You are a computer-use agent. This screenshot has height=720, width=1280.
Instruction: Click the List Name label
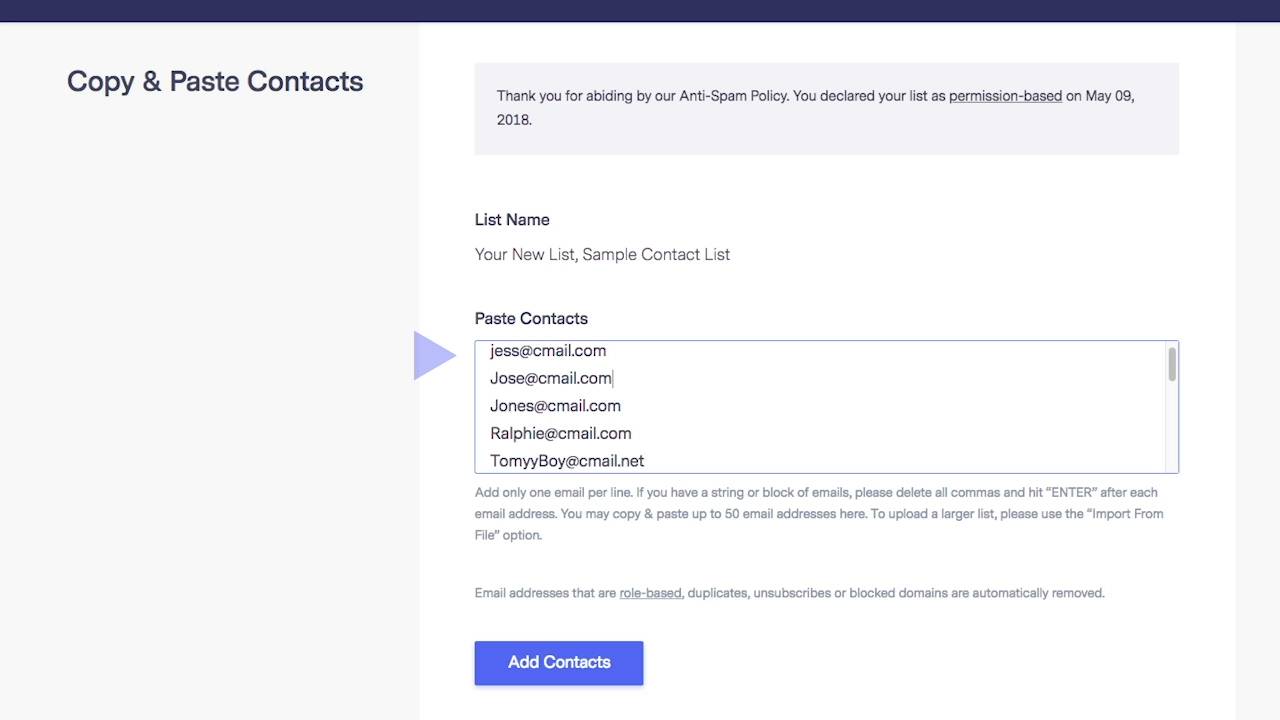[x=512, y=220]
